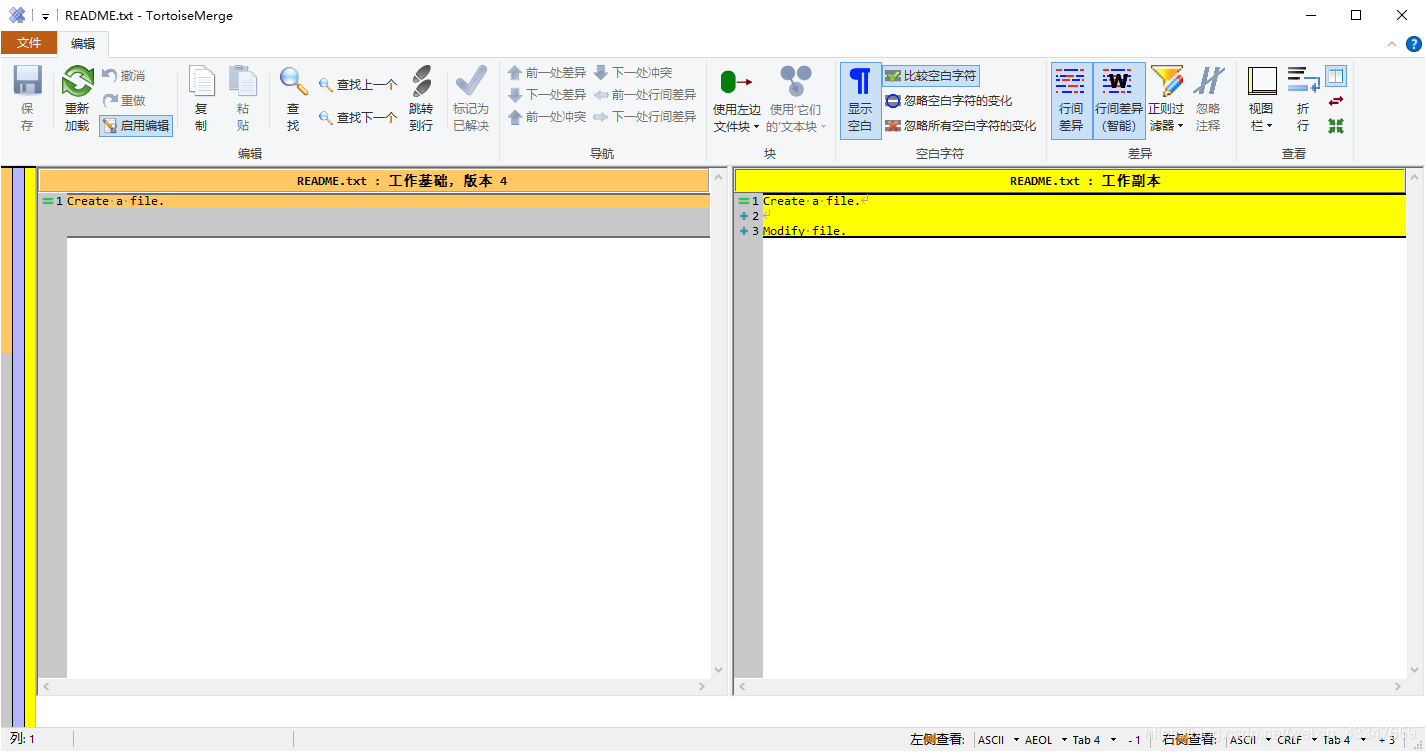Open the 查找 search tool

click(x=293, y=98)
